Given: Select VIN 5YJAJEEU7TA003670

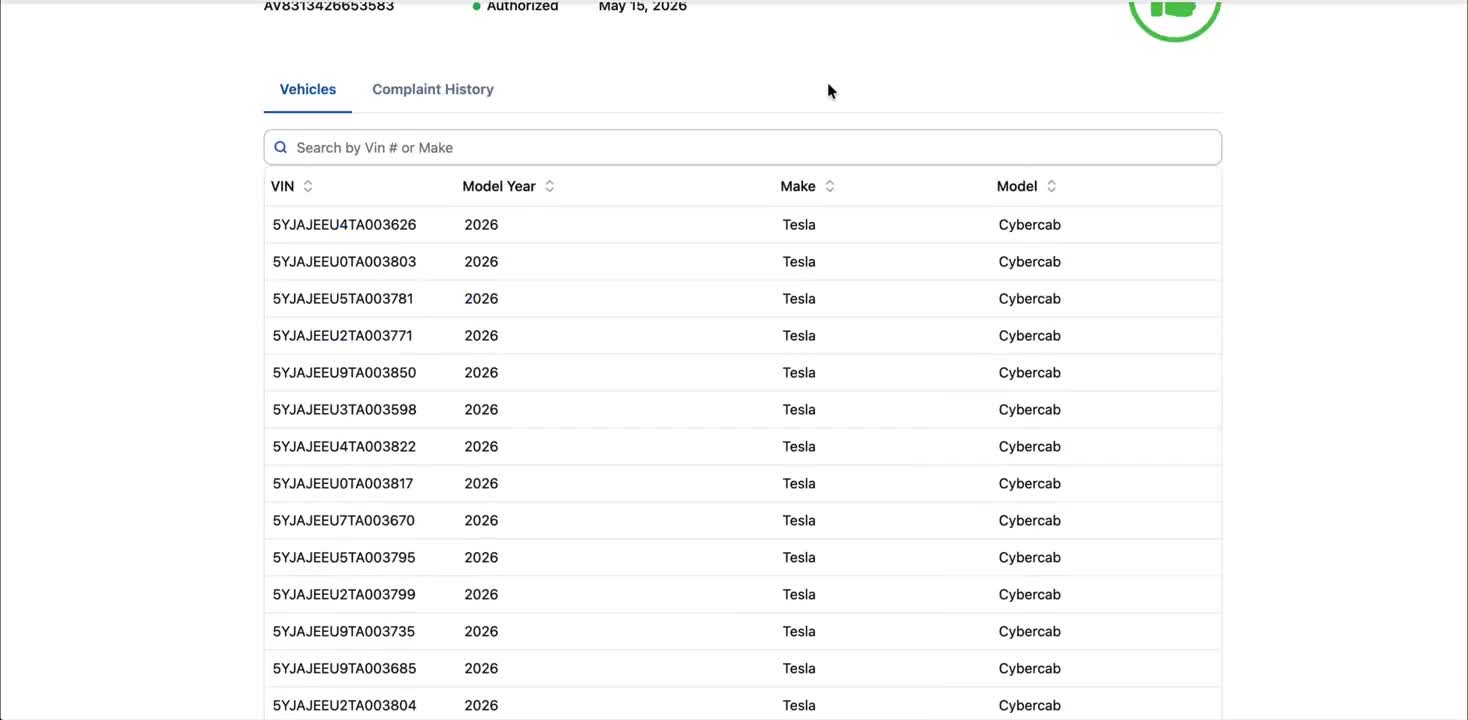Looking at the screenshot, I should point(343,521).
